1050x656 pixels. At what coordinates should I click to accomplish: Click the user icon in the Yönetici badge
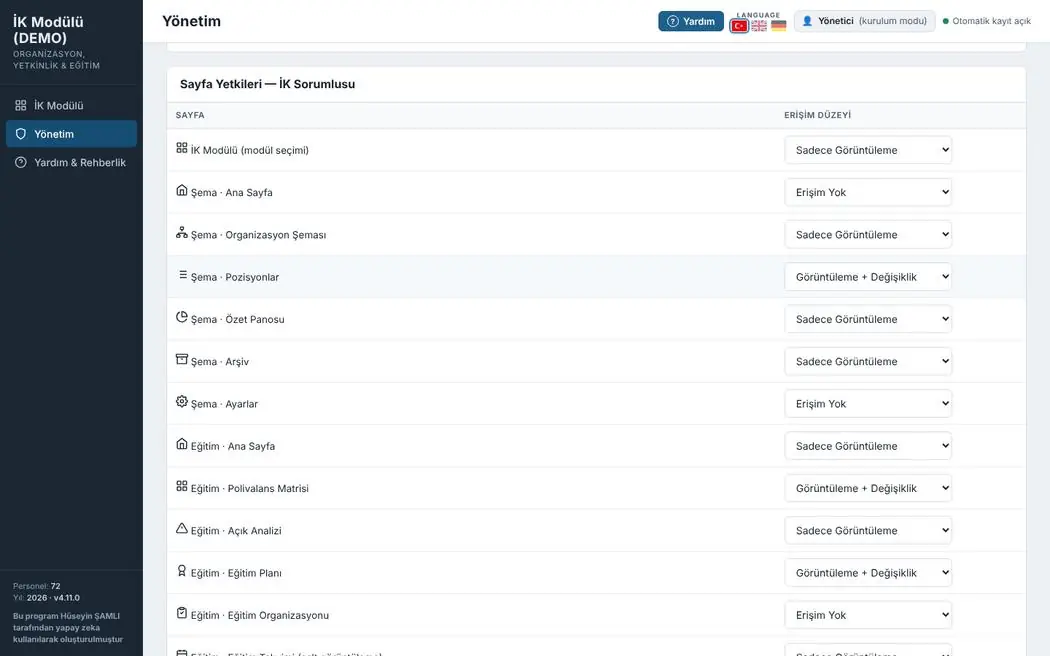(x=807, y=21)
